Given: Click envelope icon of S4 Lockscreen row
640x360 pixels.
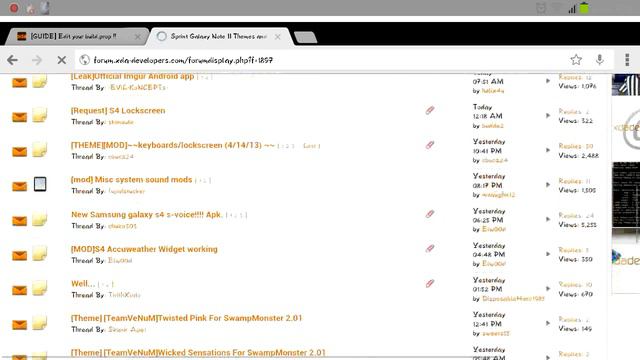Looking at the screenshot, I should point(19,118).
